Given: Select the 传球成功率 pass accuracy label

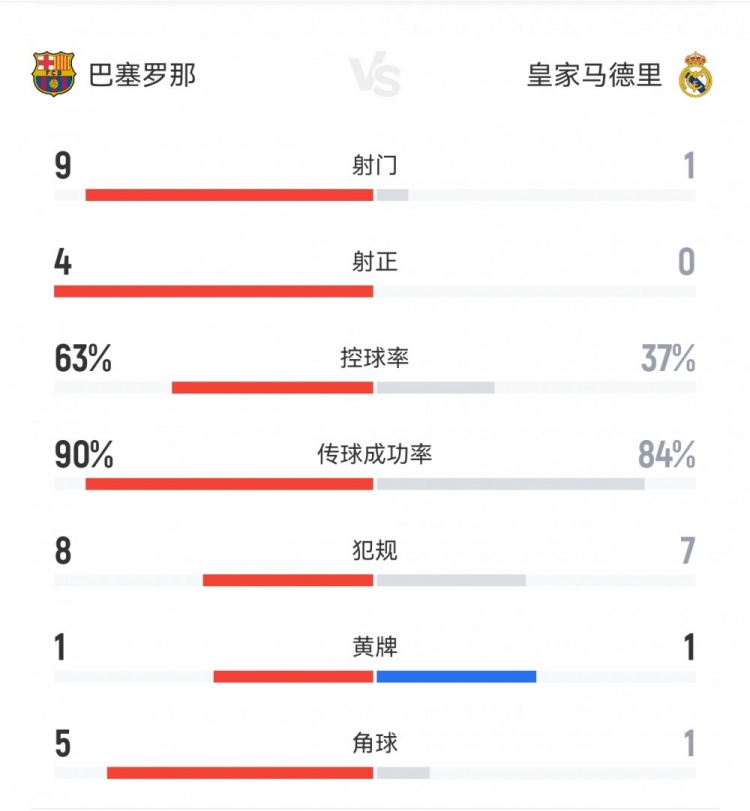Looking at the screenshot, I should coord(375,454).
